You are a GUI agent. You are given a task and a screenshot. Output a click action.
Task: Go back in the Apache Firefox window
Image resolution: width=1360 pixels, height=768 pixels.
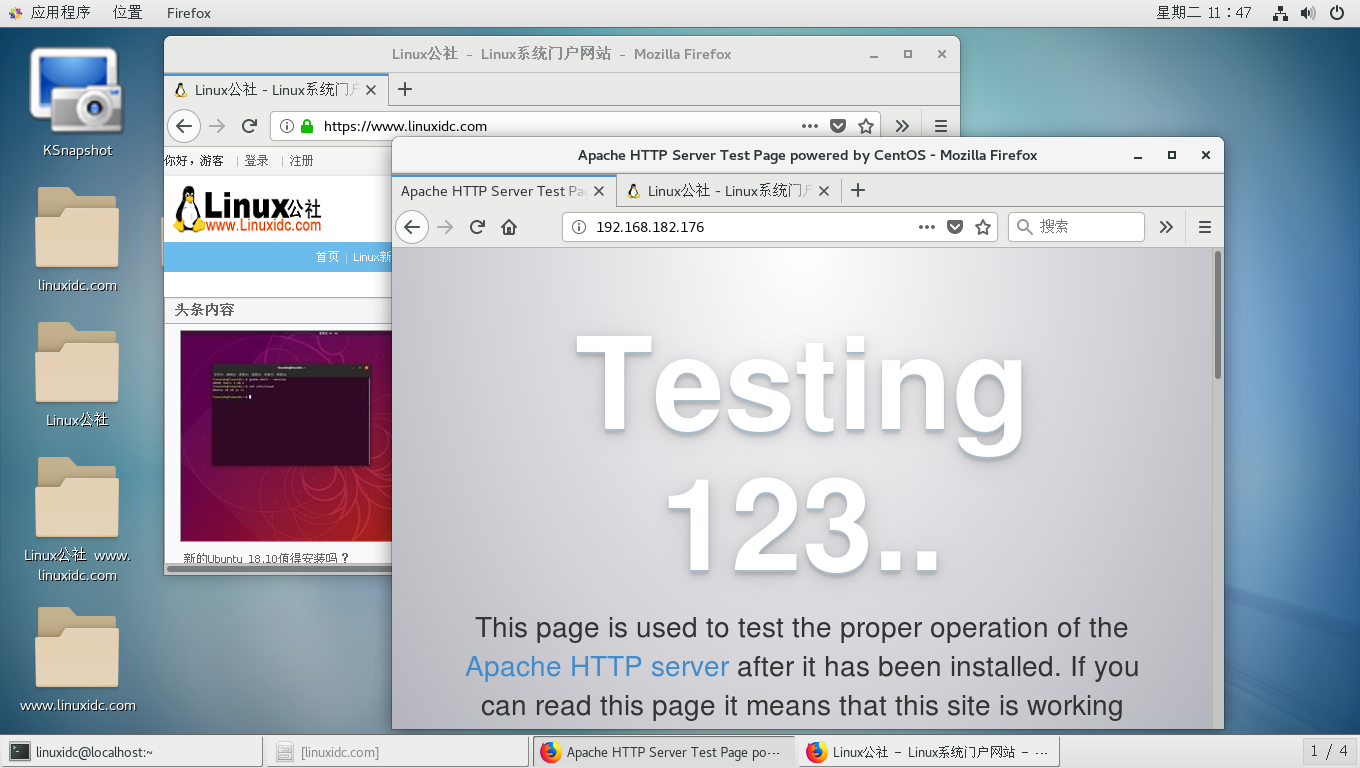pos(412,227)
